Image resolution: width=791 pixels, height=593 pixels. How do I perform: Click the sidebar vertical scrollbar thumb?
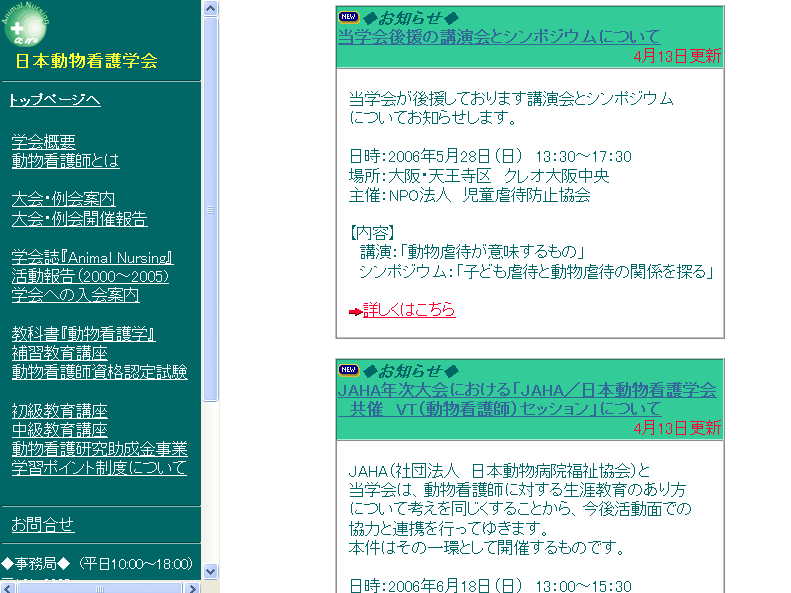(210, 209)
